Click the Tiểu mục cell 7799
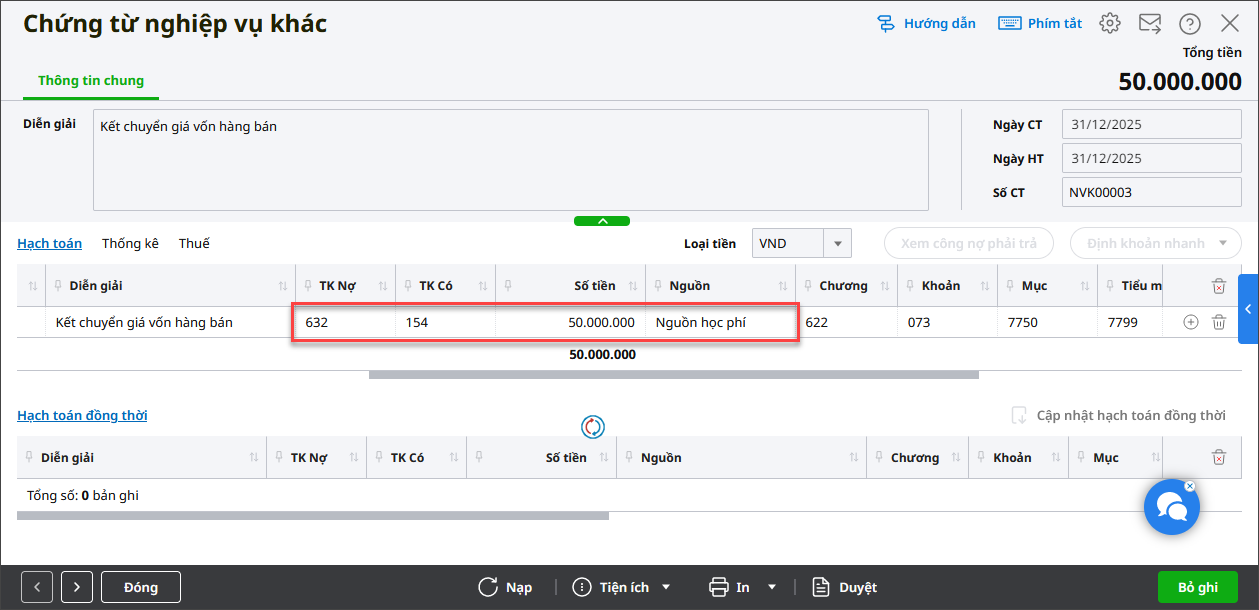Screen dimensions: 1259x610 [x=1131, y=322]
